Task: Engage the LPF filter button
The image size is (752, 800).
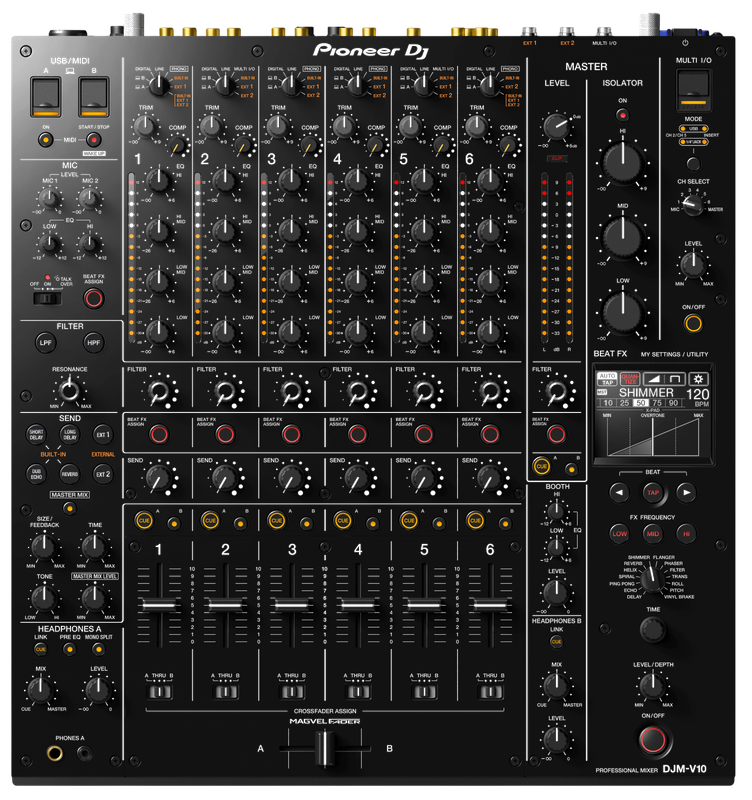Action: click(x=45, y=343)
